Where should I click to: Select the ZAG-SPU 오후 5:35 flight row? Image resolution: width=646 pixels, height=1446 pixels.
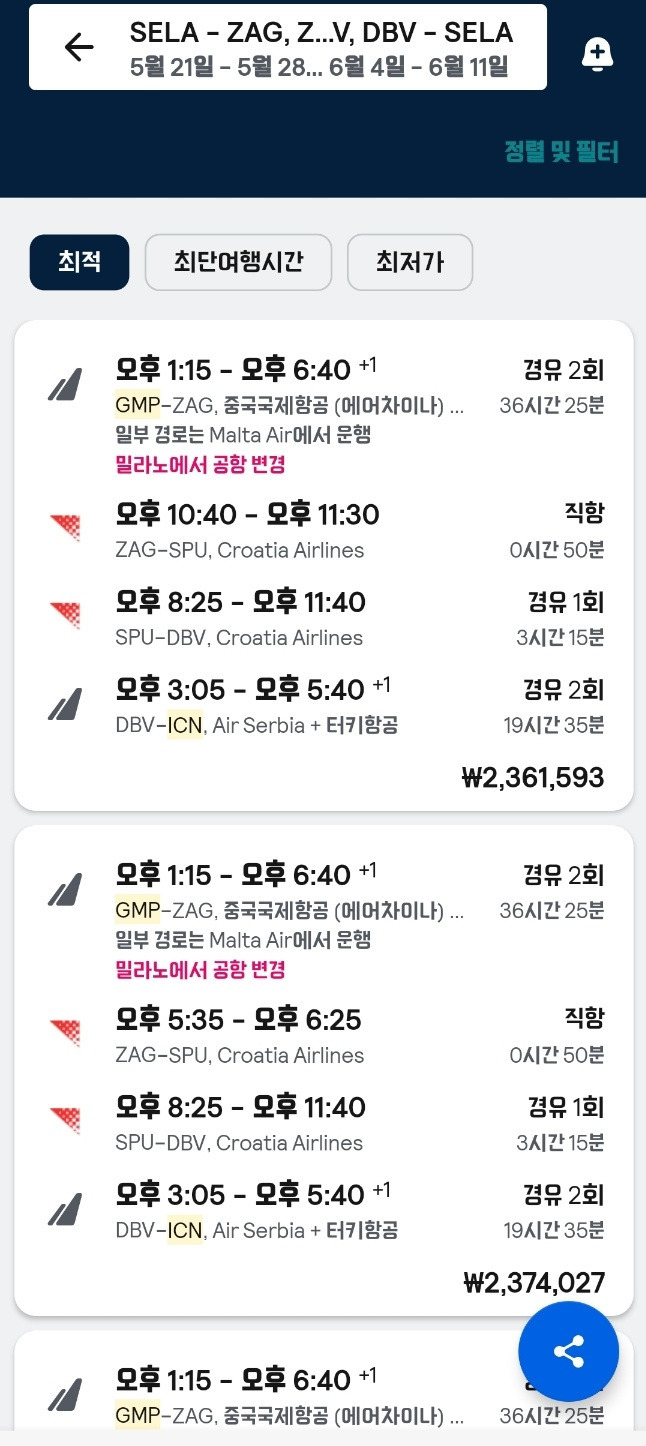[x=330, y=1036]
